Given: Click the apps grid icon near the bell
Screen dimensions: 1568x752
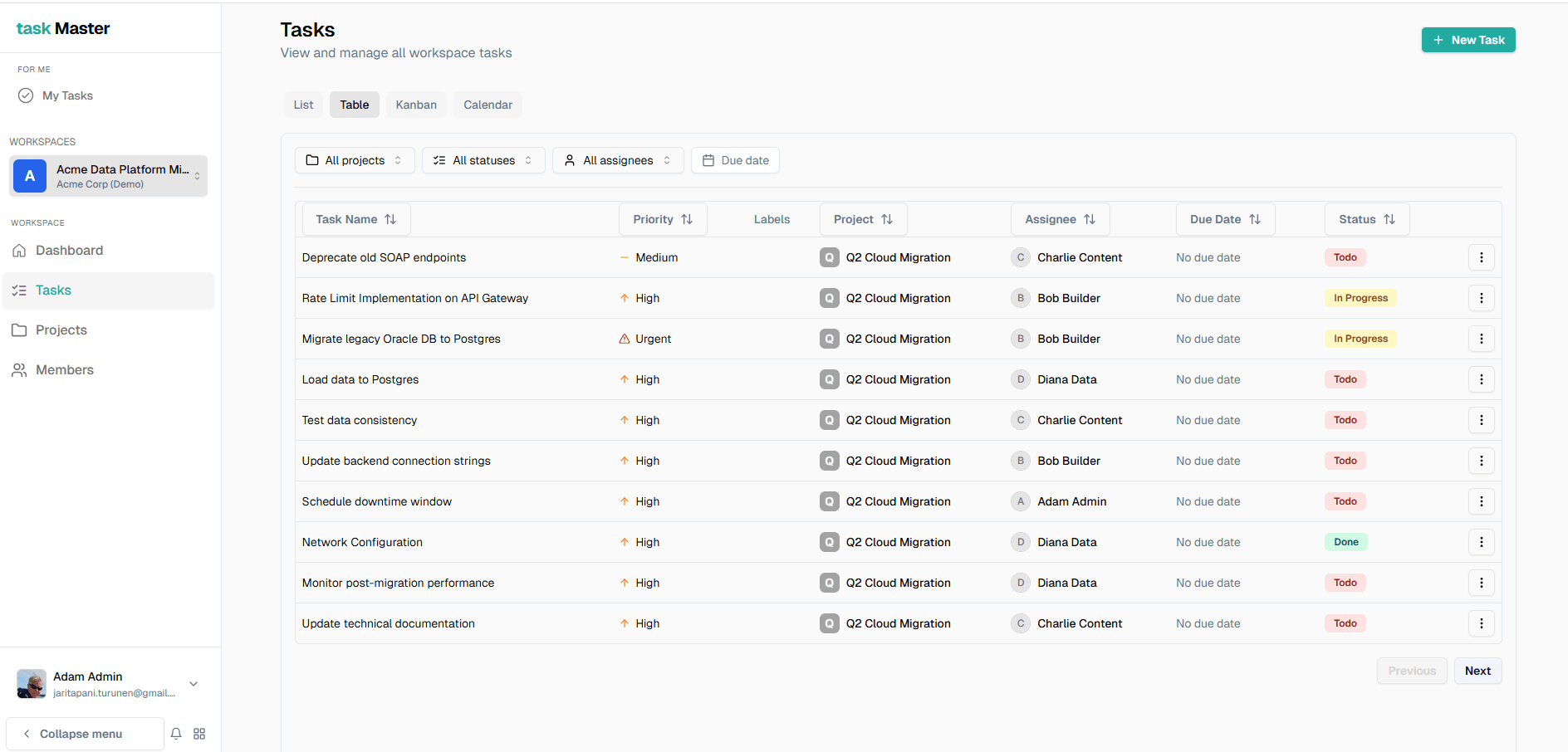Looking at the screenshot, I should [199, 734].
